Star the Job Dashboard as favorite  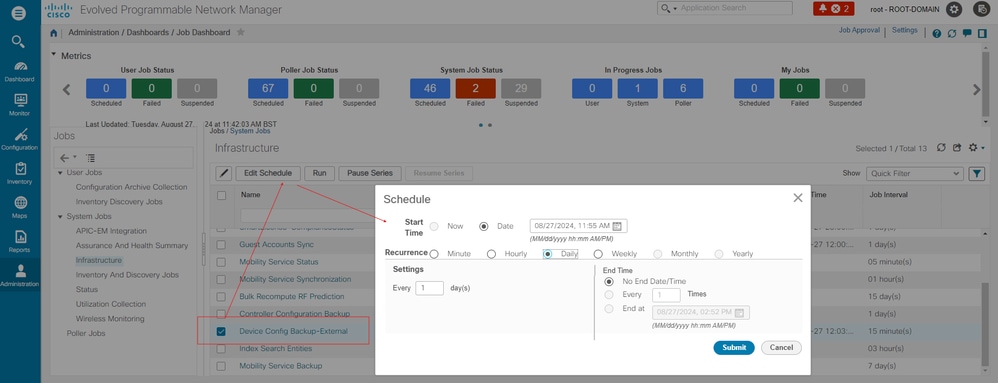241,32
